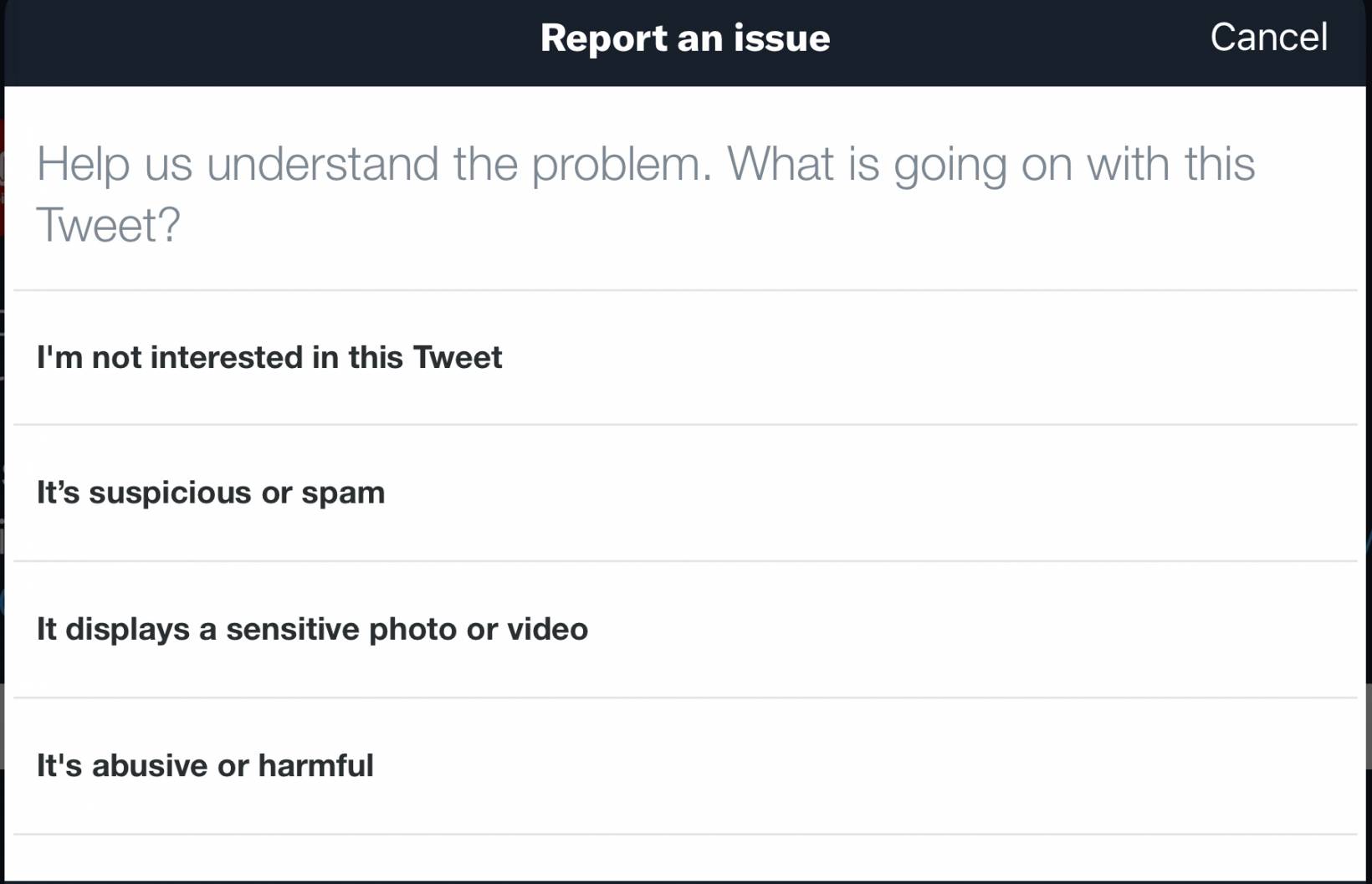Click the dark header bar title text
Screen dimensions: 1372x884
(x=685, y=38)
